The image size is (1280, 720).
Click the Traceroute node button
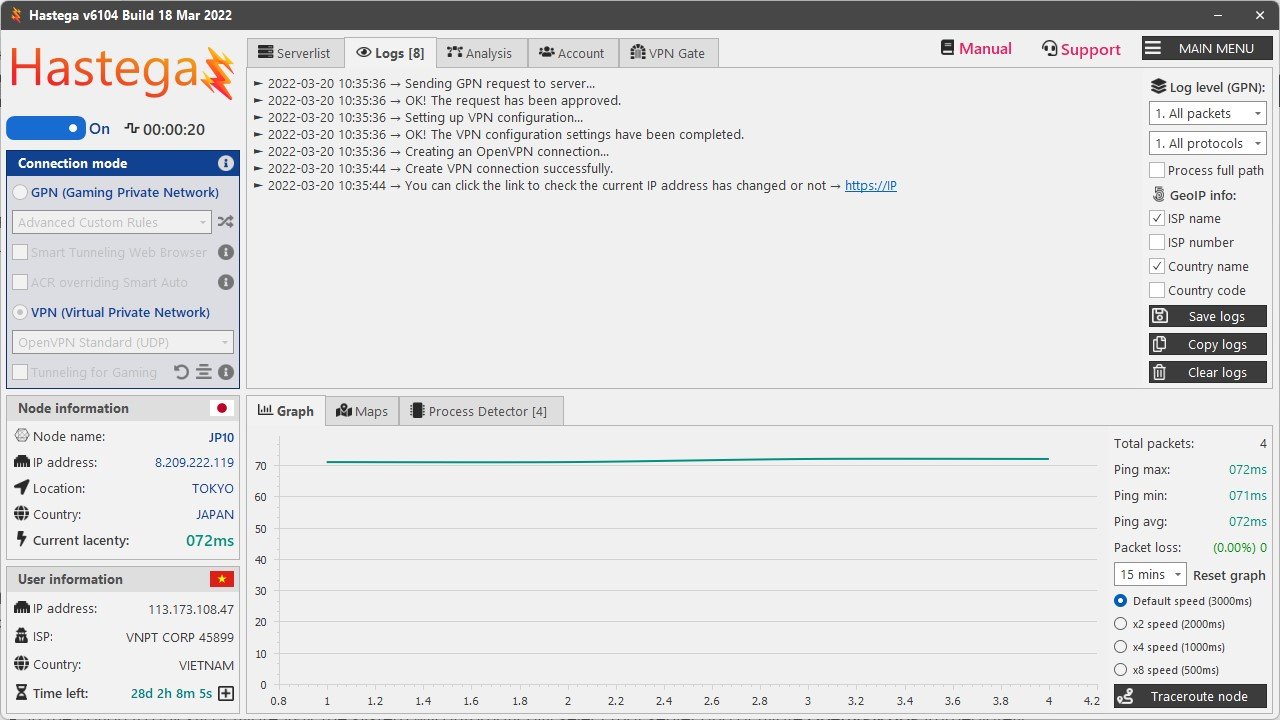1190,696
